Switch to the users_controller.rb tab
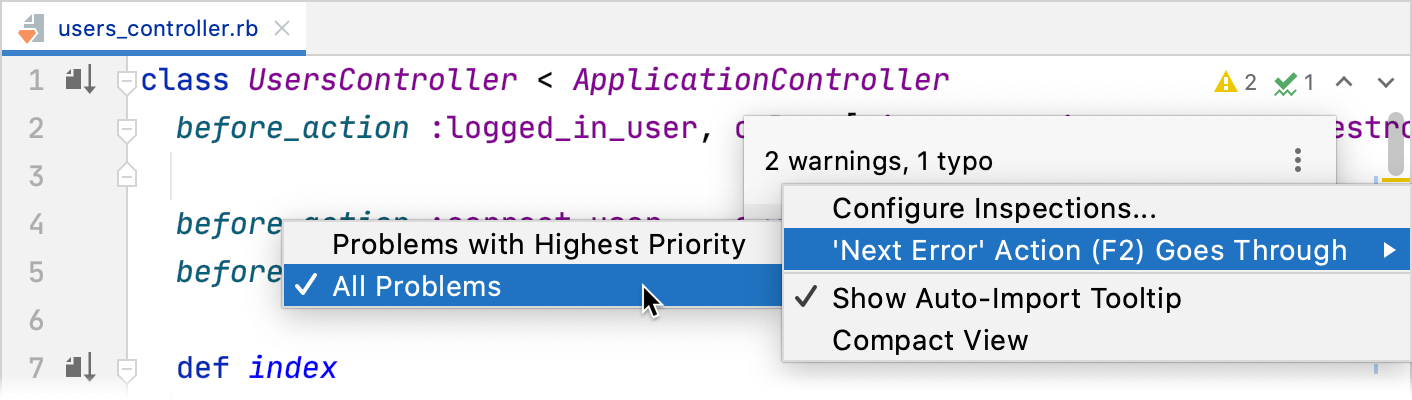1412x400 pixels. (x=158, y=28)
